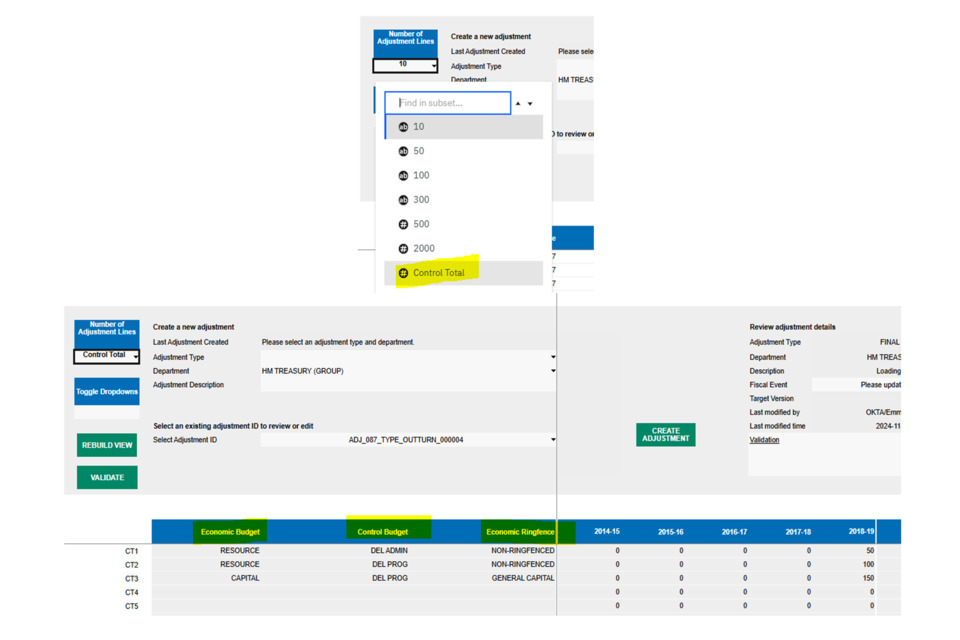
Task: Choose the '500' option in the list
Action: (x=421, y=224)
